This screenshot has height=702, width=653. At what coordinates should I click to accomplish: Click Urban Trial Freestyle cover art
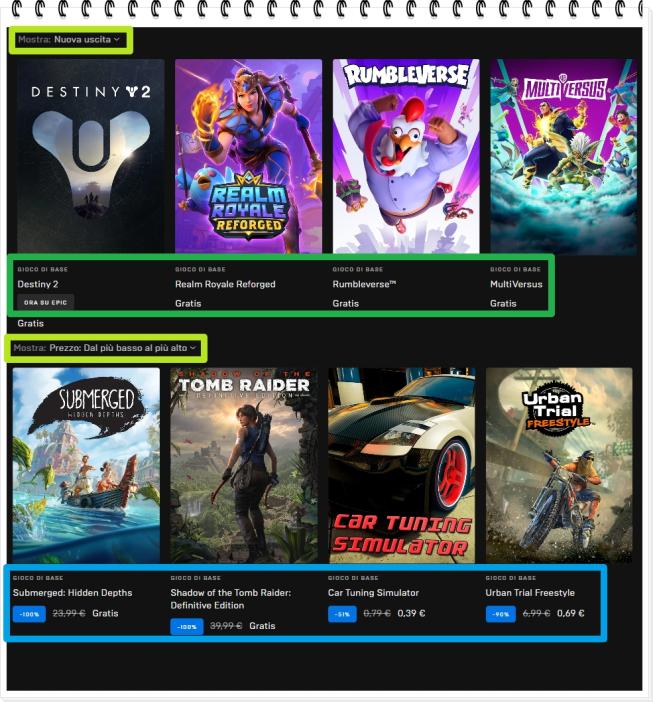click(x=559, y=465)
